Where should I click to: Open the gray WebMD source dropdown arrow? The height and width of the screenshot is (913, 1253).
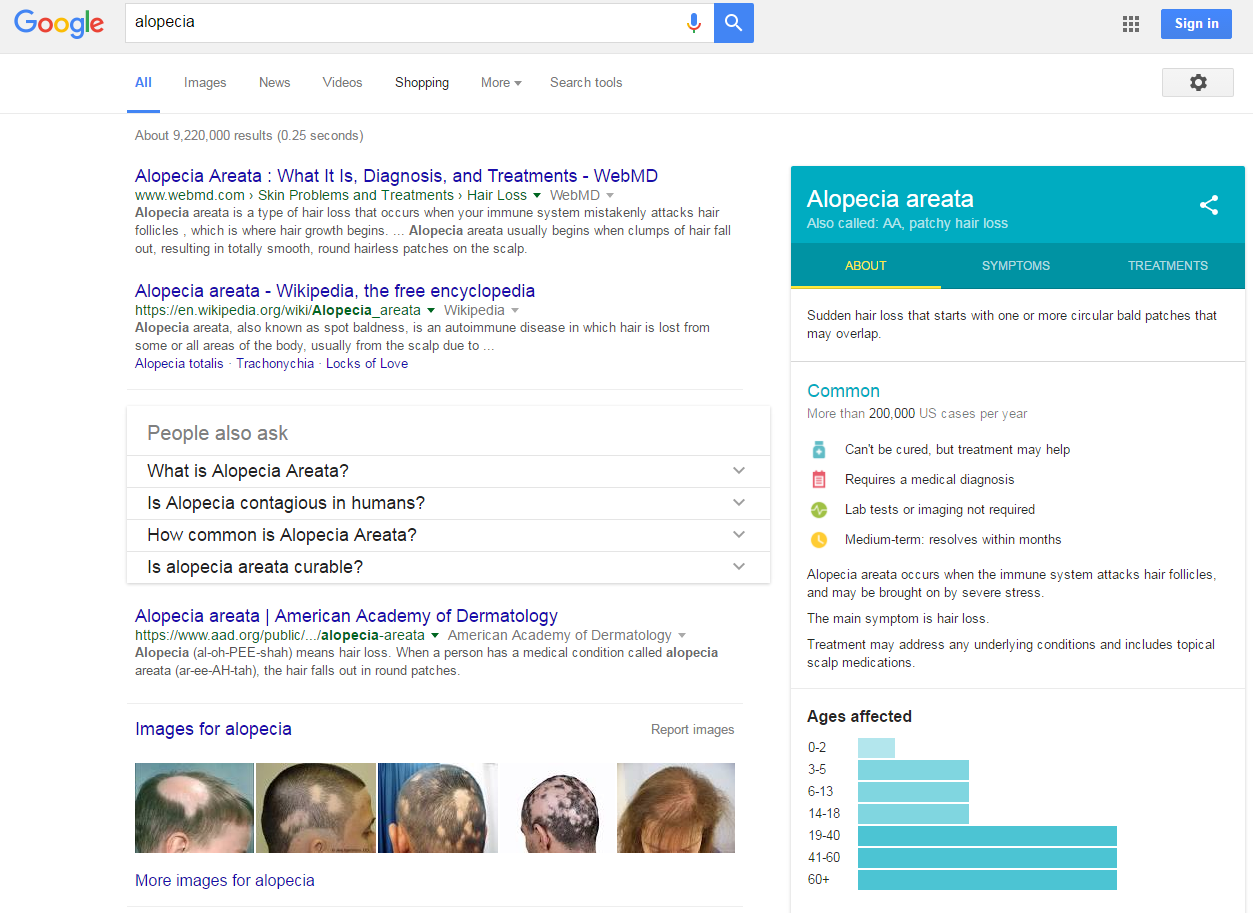click(x=610, y=195)
